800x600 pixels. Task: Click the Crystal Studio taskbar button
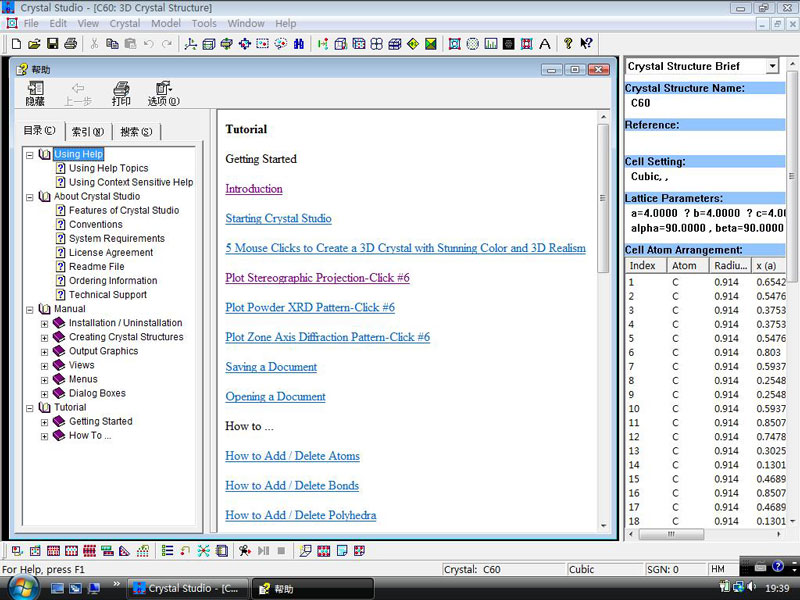click(x=188, y=588)
